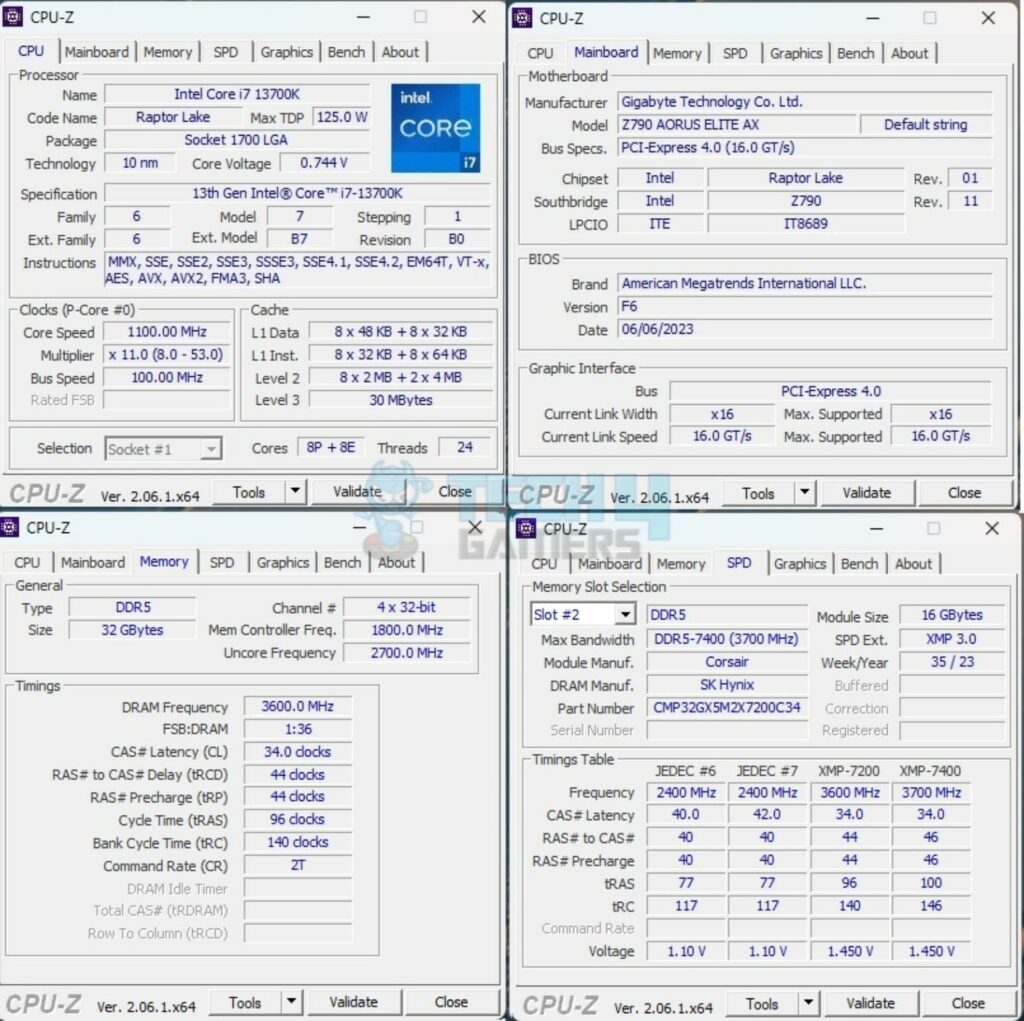The image size is (1024, 1021).
Task: Click the BIOS version F6 field
Action: 805,306
